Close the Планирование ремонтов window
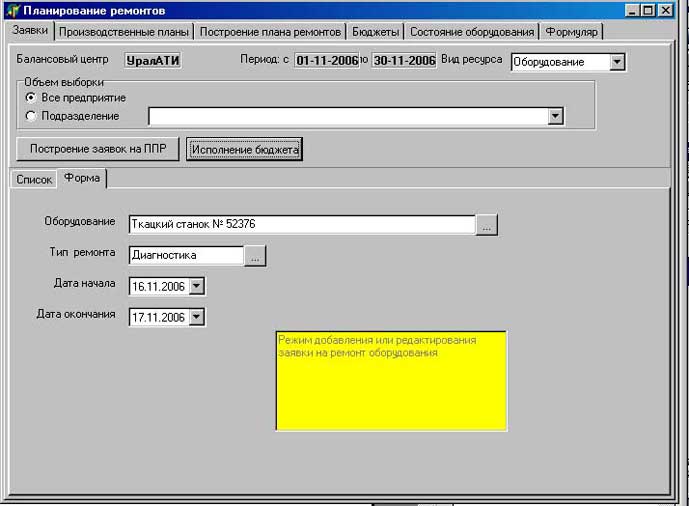This screenshot has height=506, width=689. [666, 11]
